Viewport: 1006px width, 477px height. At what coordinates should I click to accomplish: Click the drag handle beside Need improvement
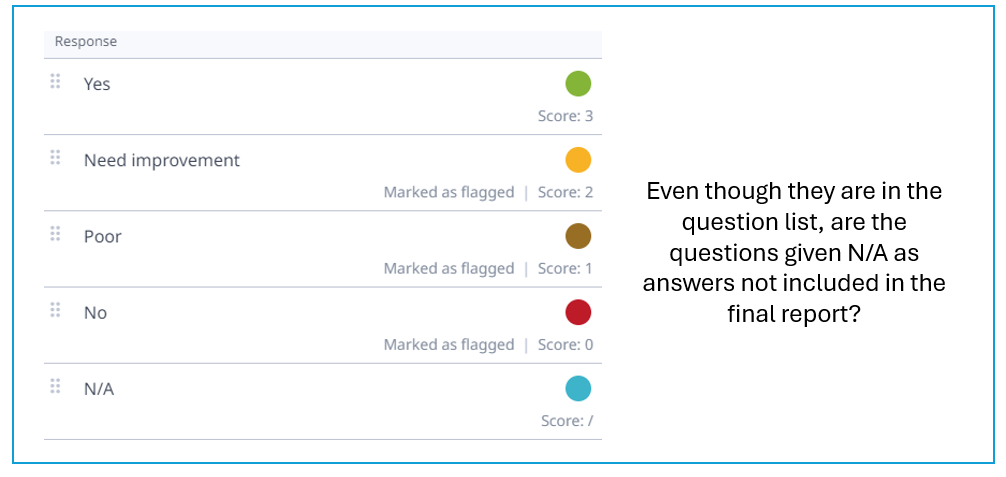[56, 158]
